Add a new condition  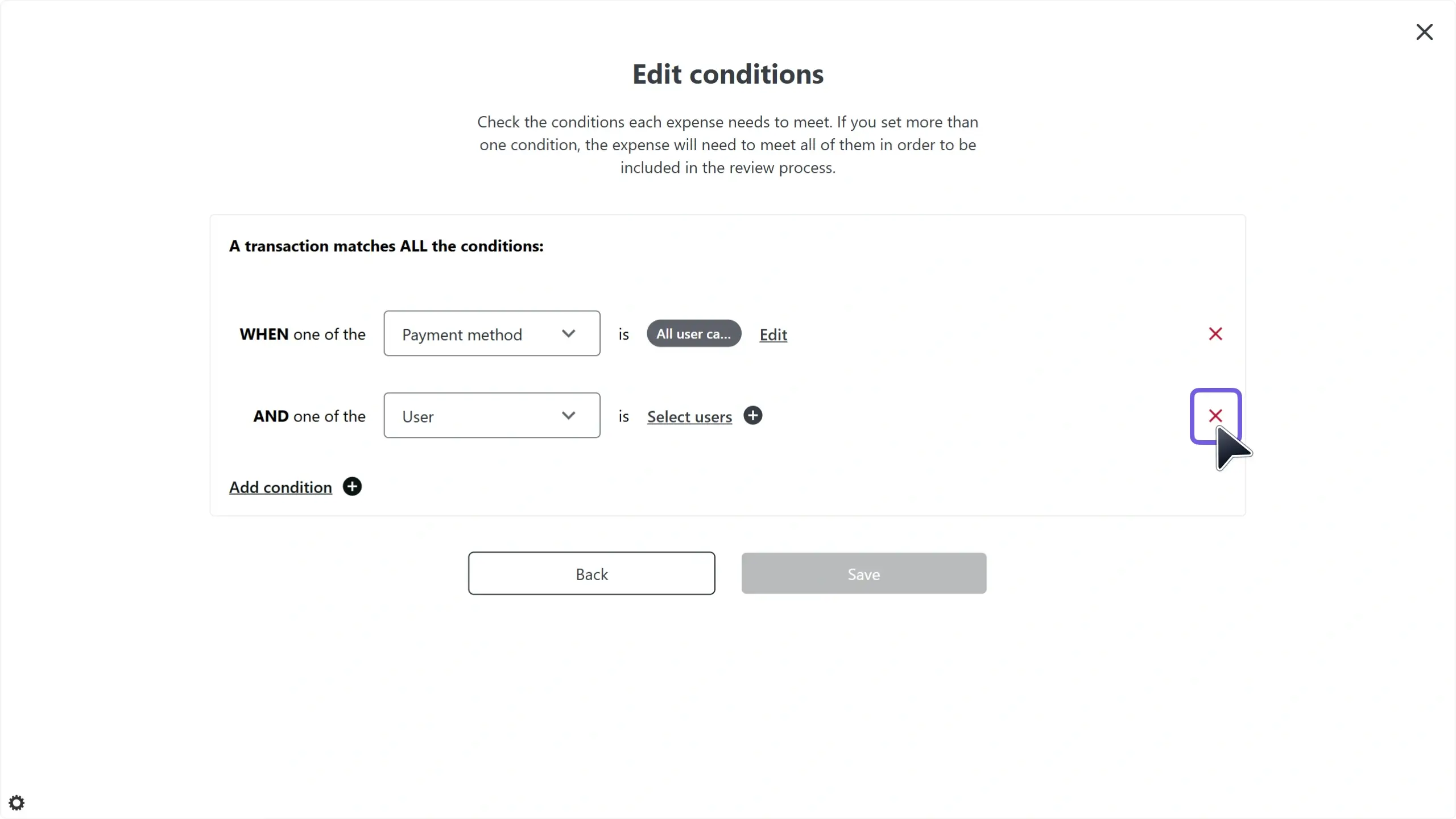[x=280, y=486]
